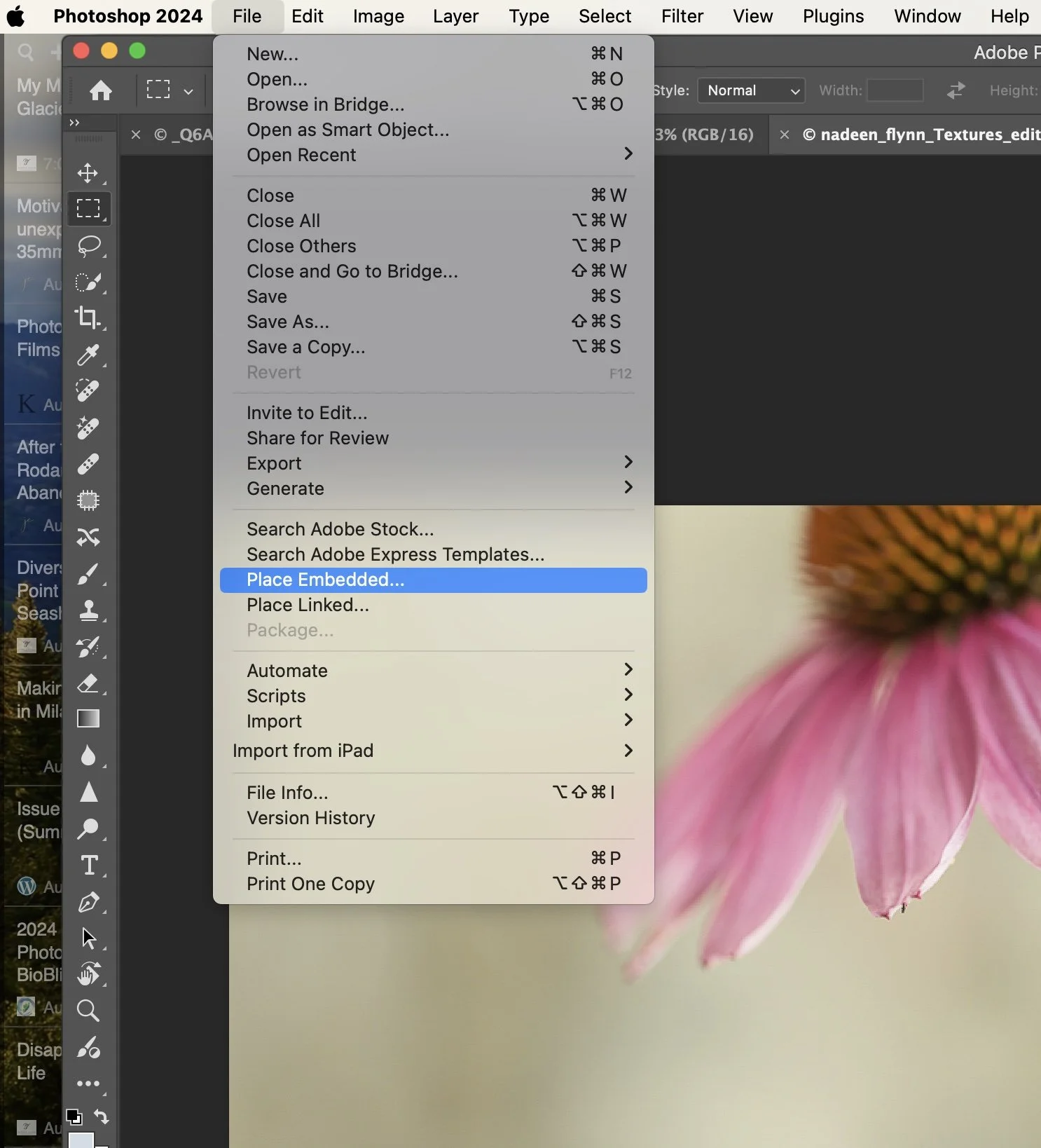
Task: Select the Object Selection tool
Action: pyautogui.click(x=88, y=282)
